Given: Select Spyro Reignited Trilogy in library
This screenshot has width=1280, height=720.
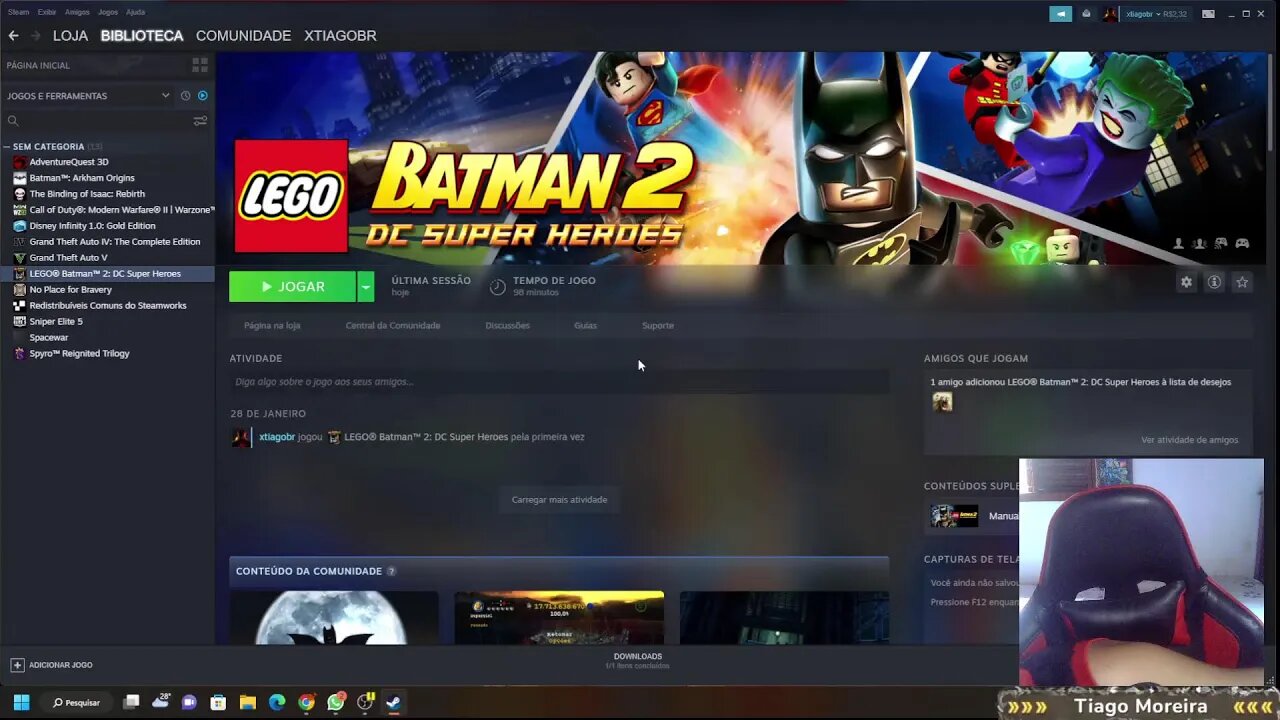Looking at the screenshot, I should 79,353.
